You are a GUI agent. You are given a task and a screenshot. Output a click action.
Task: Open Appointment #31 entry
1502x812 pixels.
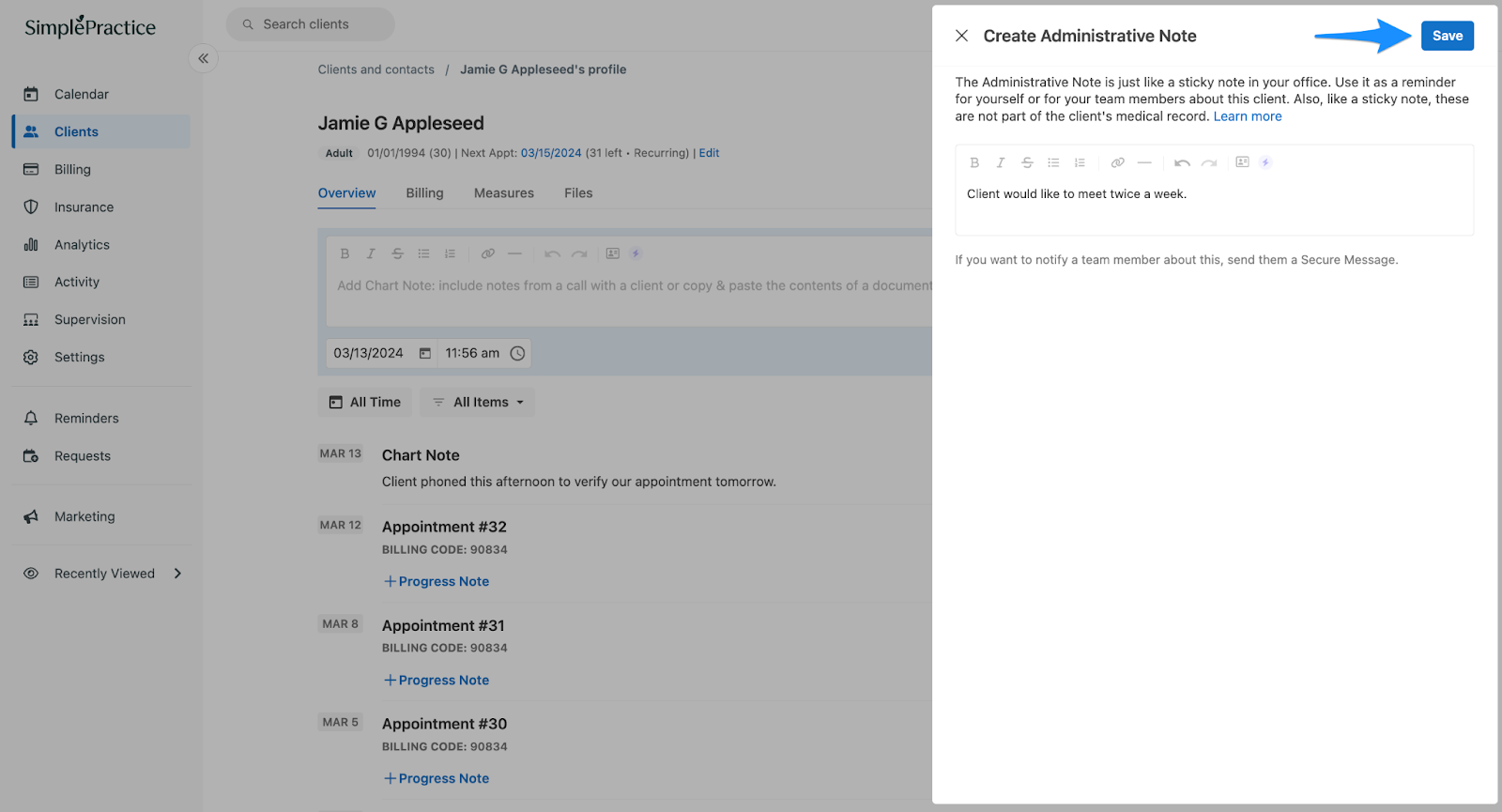pos(443,625)
